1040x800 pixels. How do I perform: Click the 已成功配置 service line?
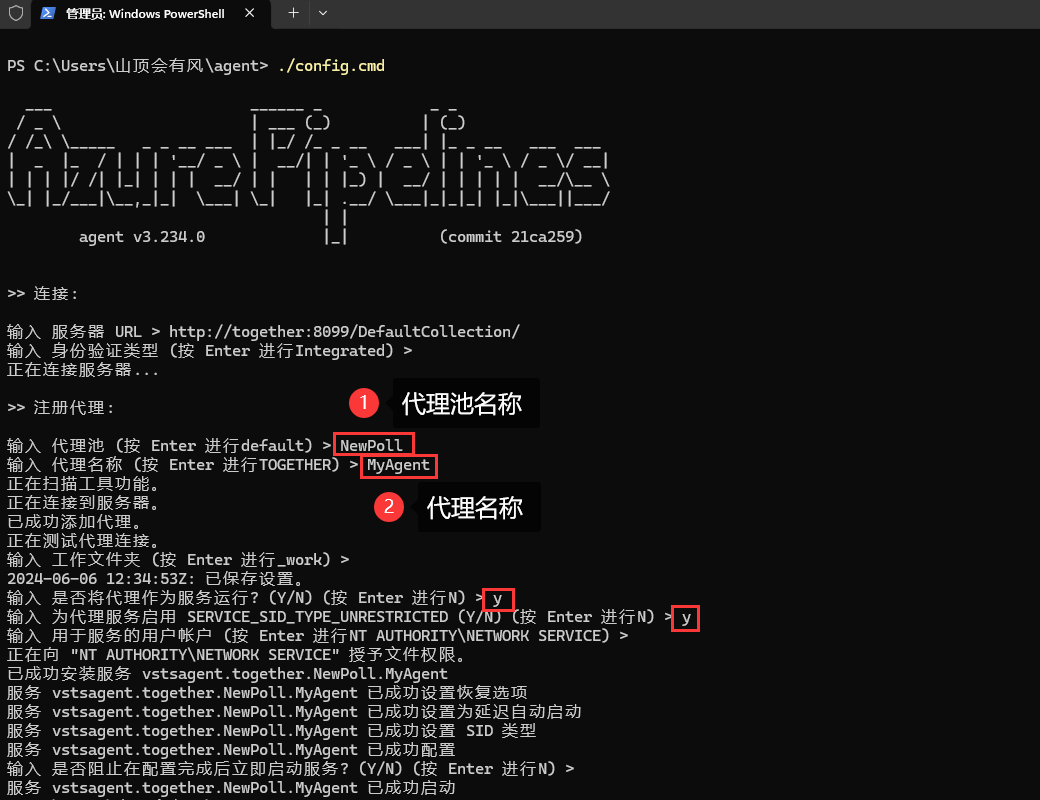point(231,750)
